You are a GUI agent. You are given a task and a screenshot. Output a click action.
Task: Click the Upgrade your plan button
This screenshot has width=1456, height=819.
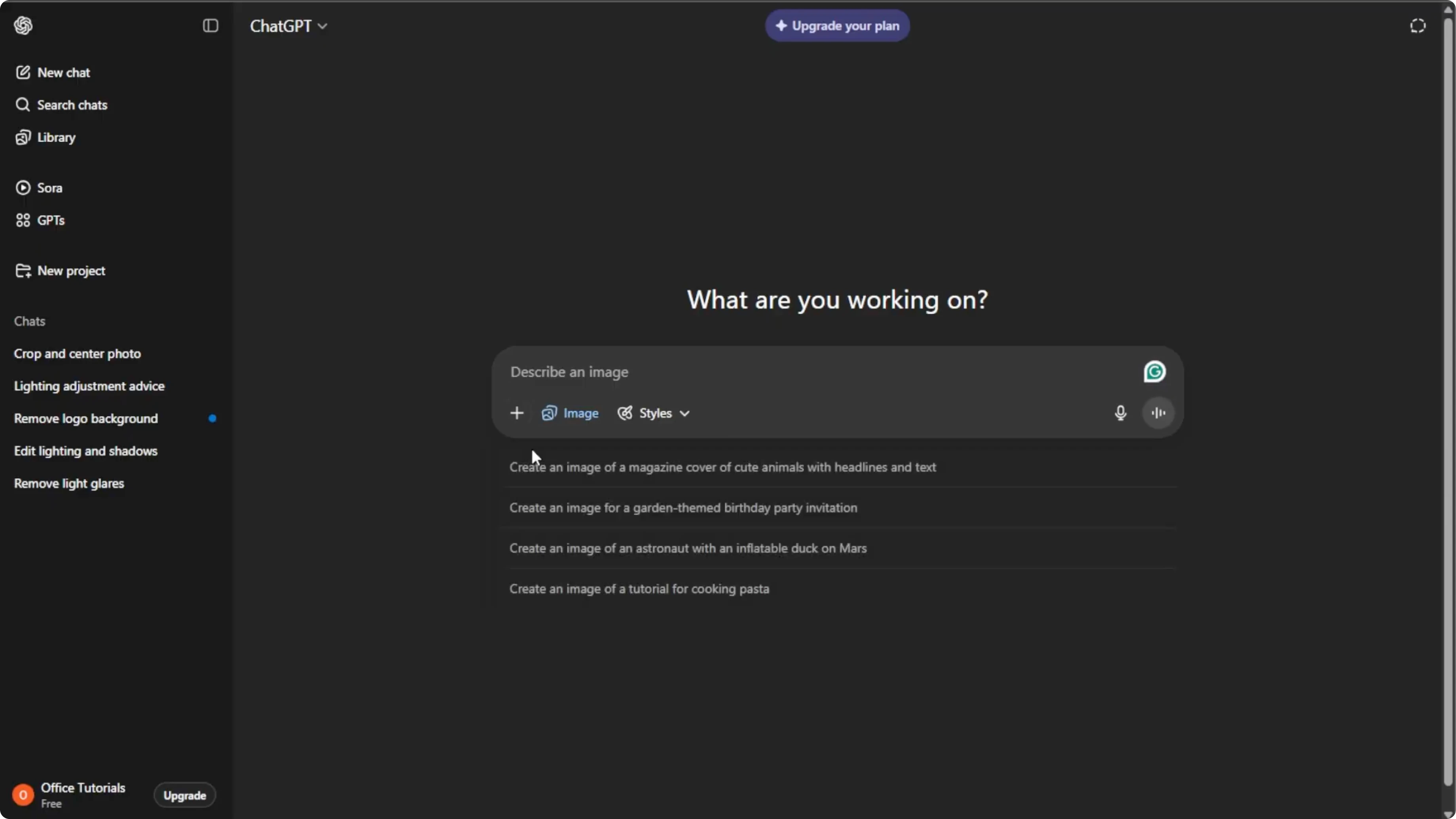[x=837, y=25]
